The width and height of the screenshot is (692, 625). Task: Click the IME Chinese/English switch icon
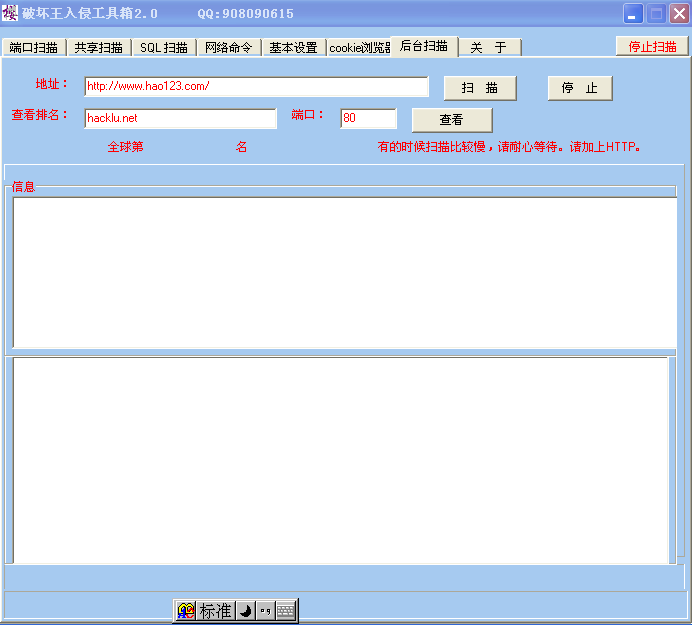[186, 610]
